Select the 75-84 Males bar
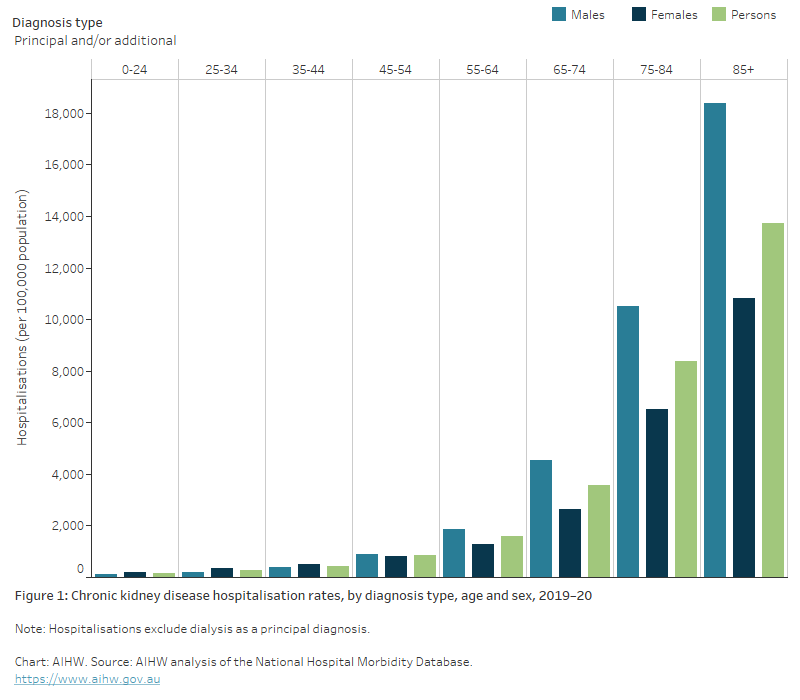800x700 pixels. (x=628, y=441)
